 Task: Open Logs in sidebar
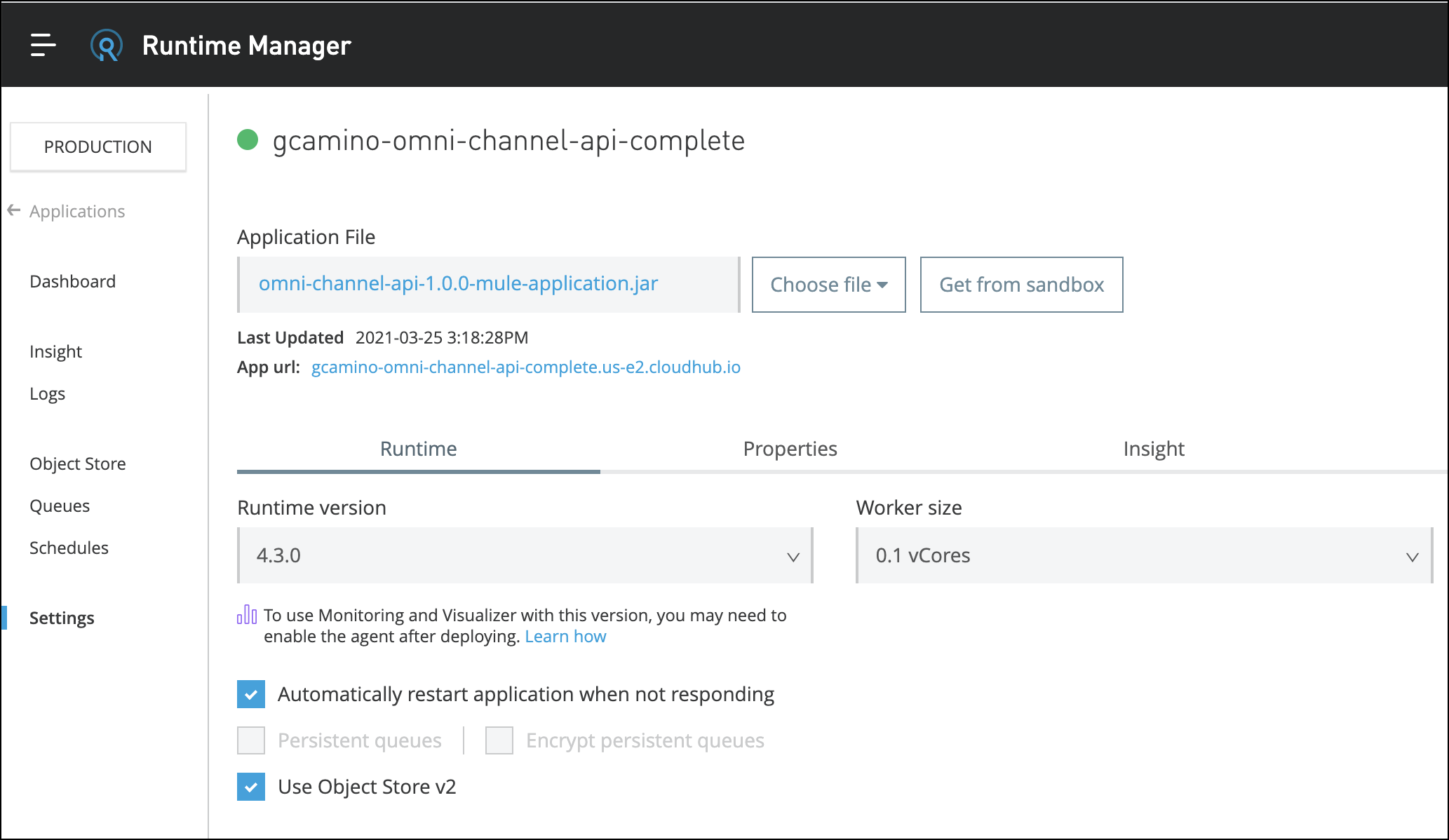(48, 393)
